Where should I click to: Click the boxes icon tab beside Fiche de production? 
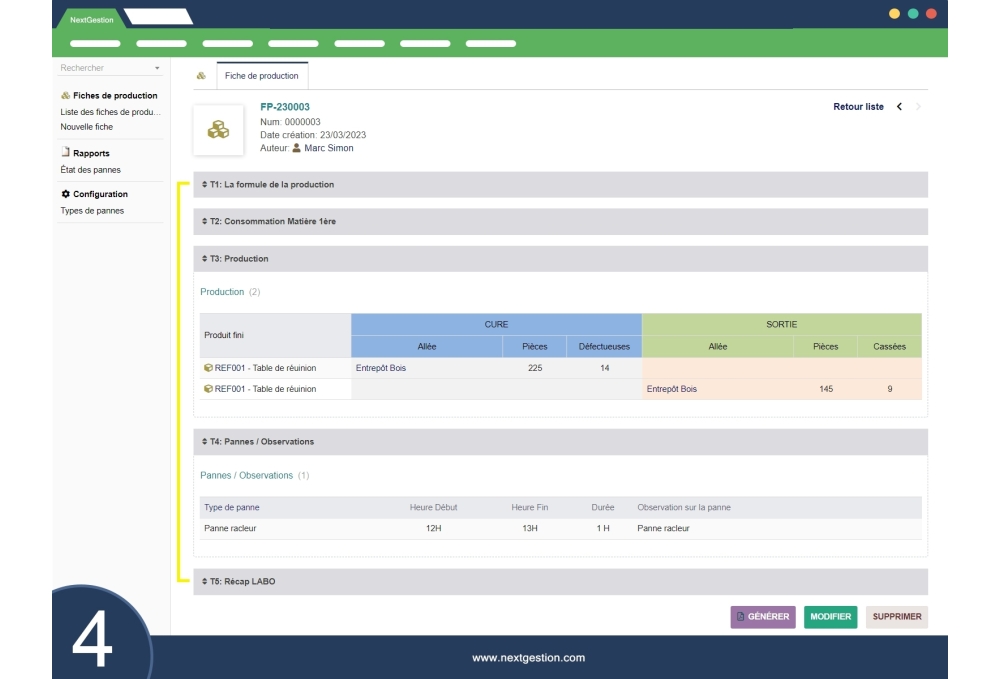(x=201, y=76)
